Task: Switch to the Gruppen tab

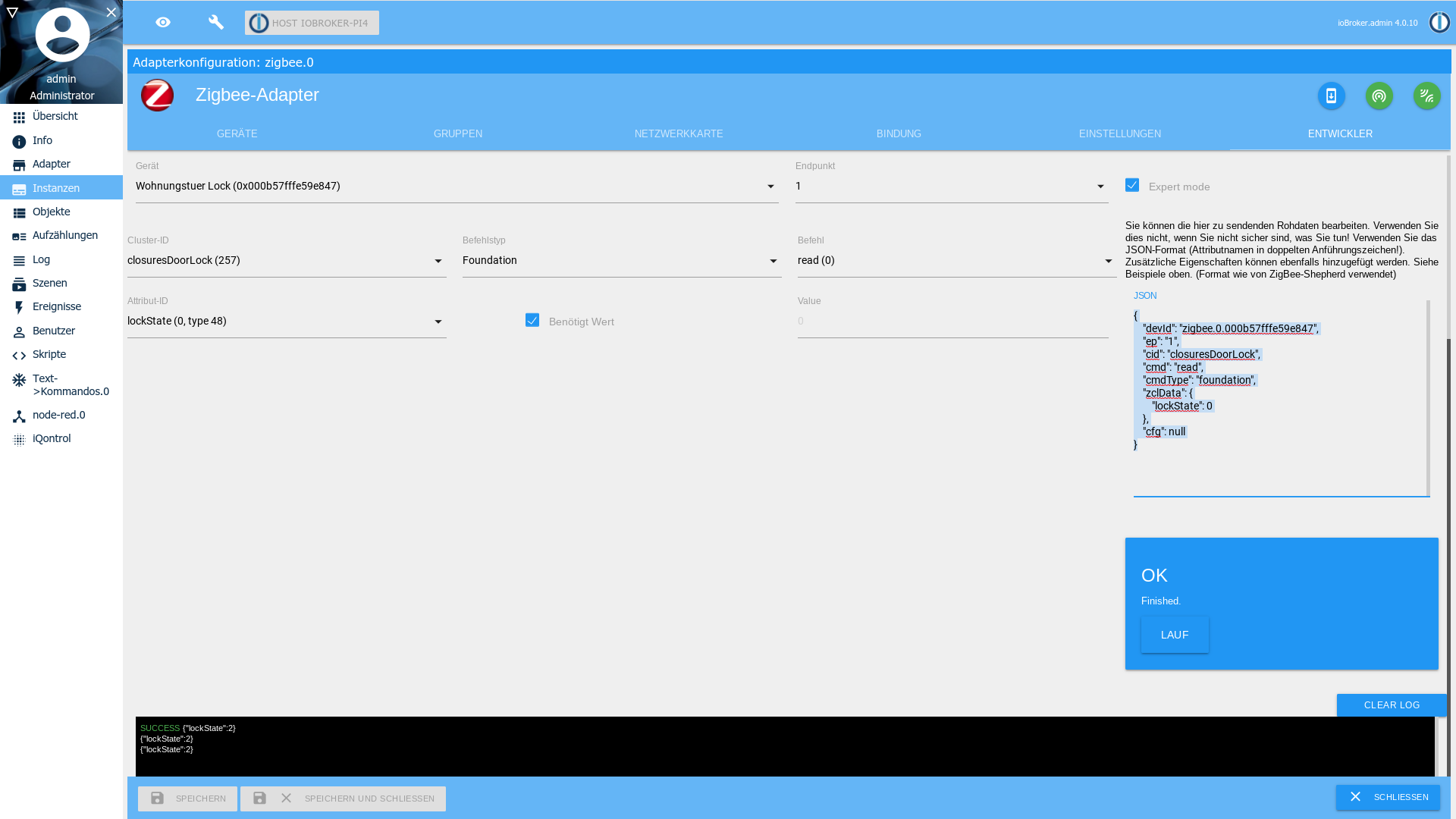Action: 458,133
